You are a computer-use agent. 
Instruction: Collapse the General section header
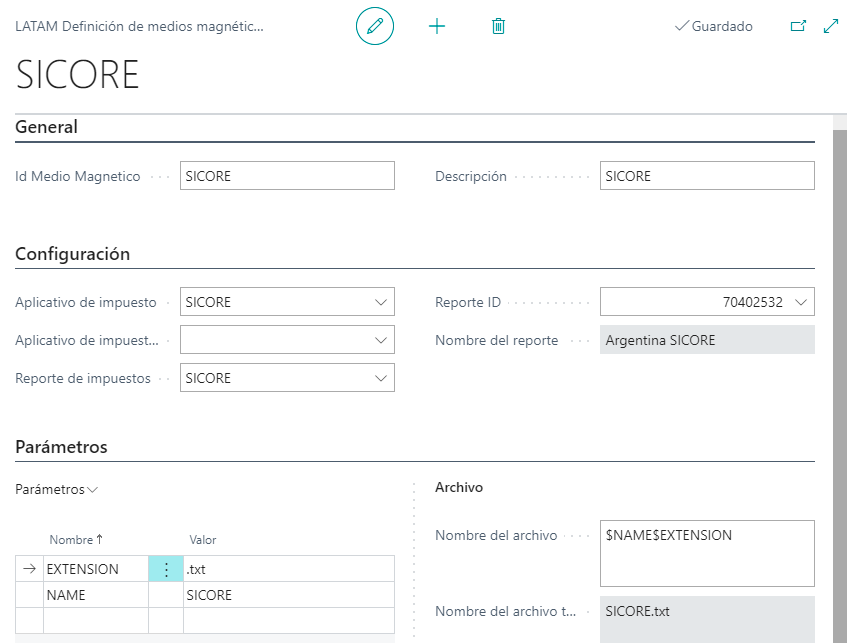pos(46,127)
